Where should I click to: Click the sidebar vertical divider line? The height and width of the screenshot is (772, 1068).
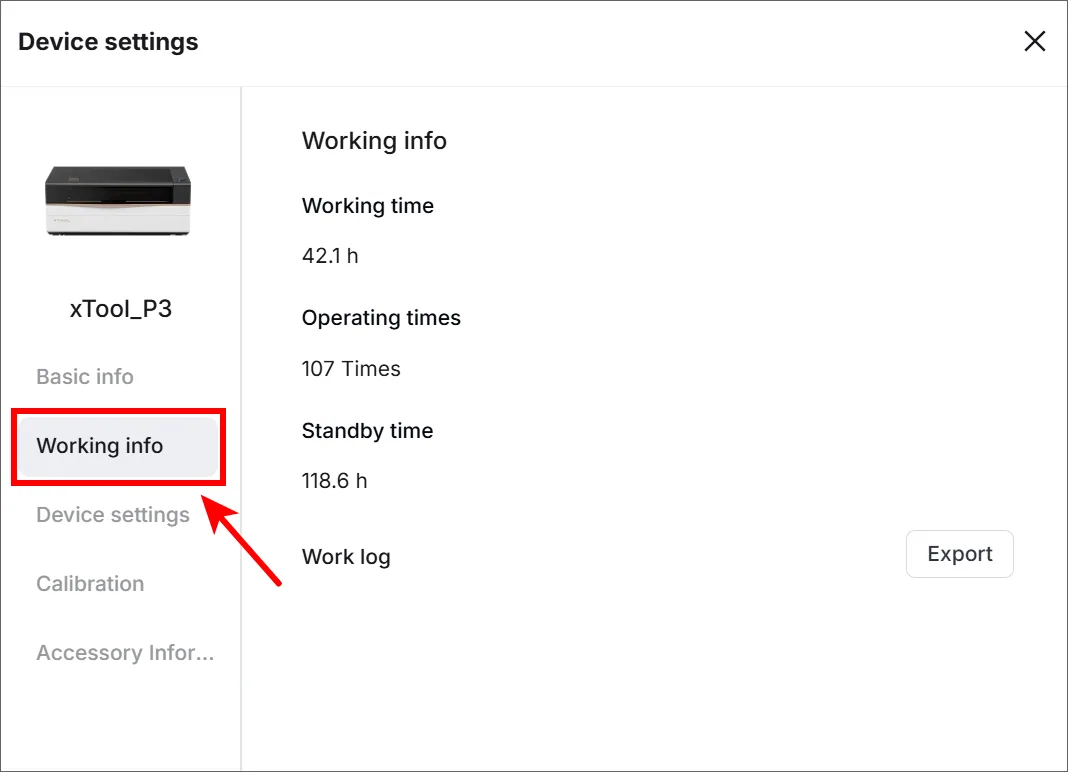241,429
